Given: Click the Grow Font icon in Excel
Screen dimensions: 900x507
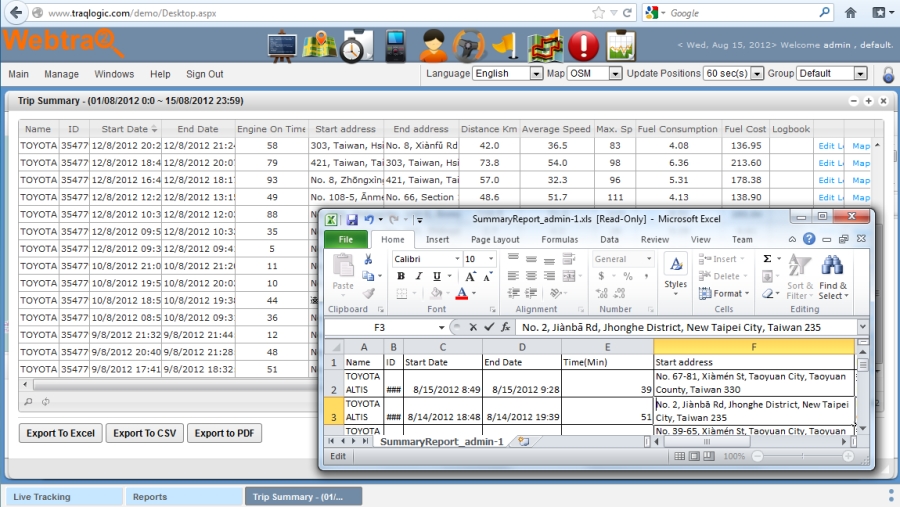Looking at the screenshot, I should coord(470,277).
